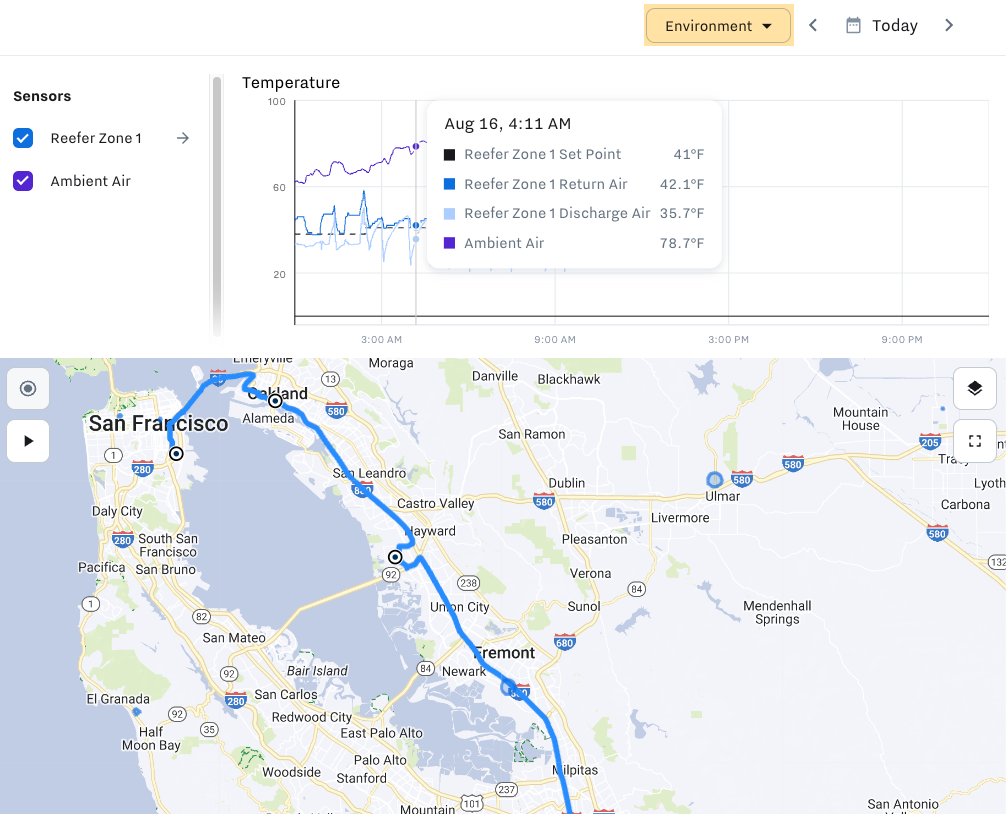This screenshot has width=1006, height=814.
Task: Uncheck the Ambient Air sensor checkbox
Action: [23, 181]
